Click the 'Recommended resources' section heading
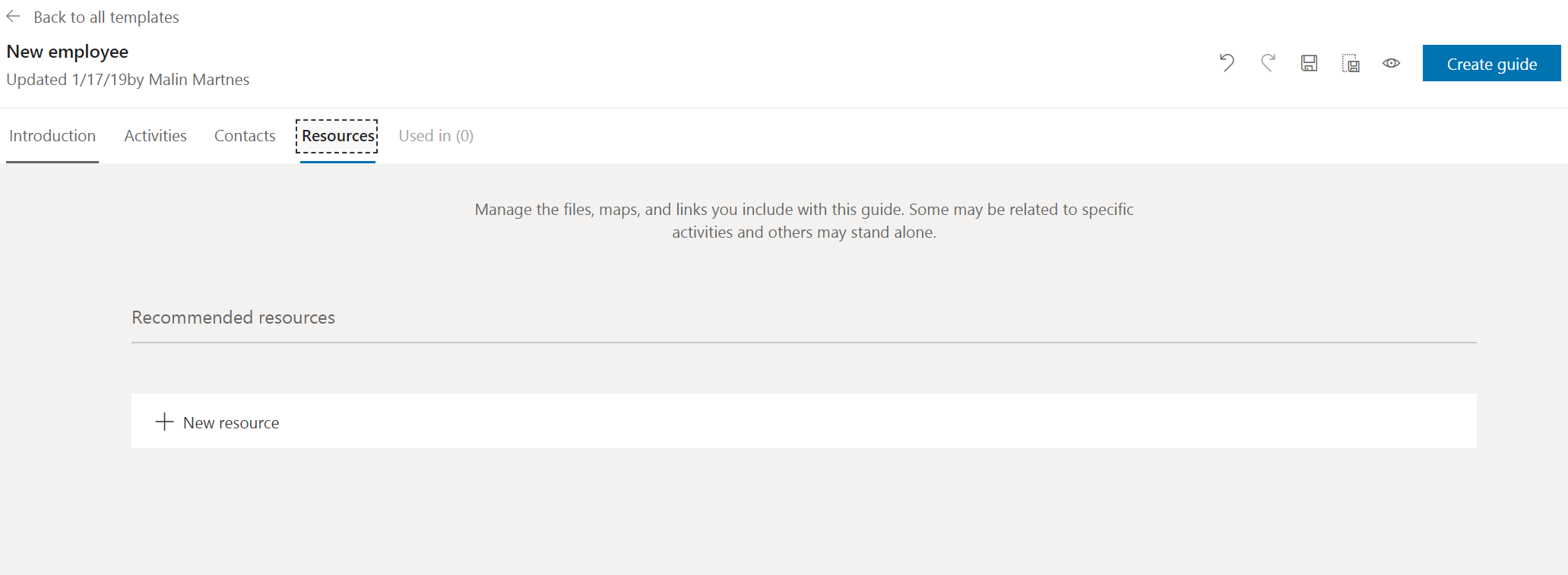This screenshot has width=1568, height=575. pos(233,318)
